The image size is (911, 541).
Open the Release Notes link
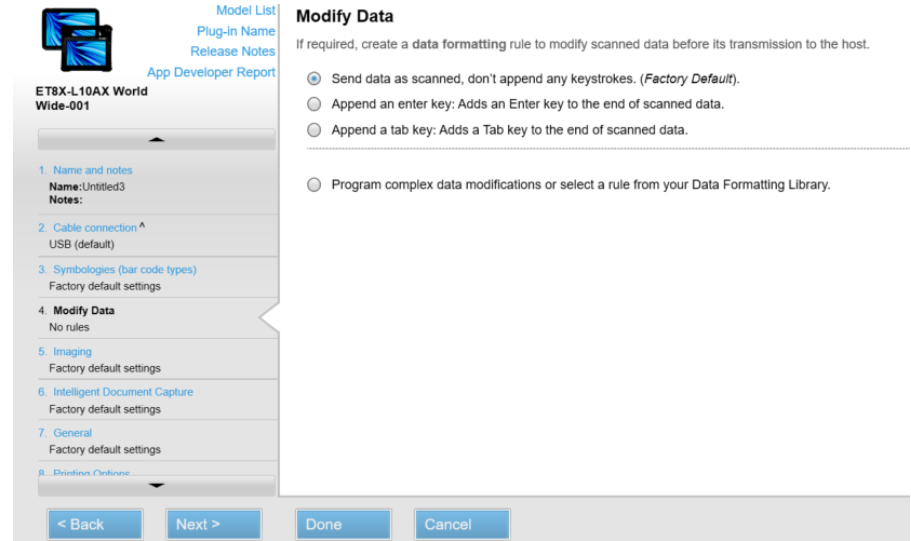(232, 52)
